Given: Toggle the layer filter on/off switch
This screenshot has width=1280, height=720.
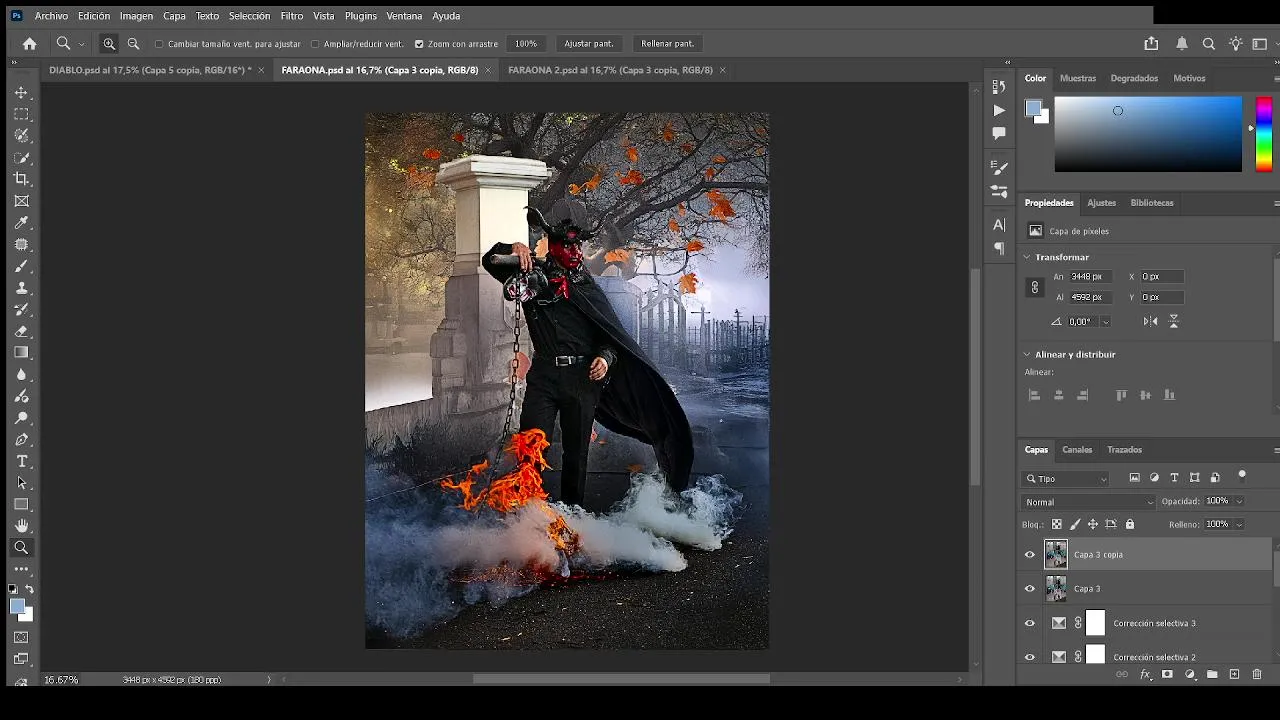Looking at the screenshot, I should (1242, 476).
